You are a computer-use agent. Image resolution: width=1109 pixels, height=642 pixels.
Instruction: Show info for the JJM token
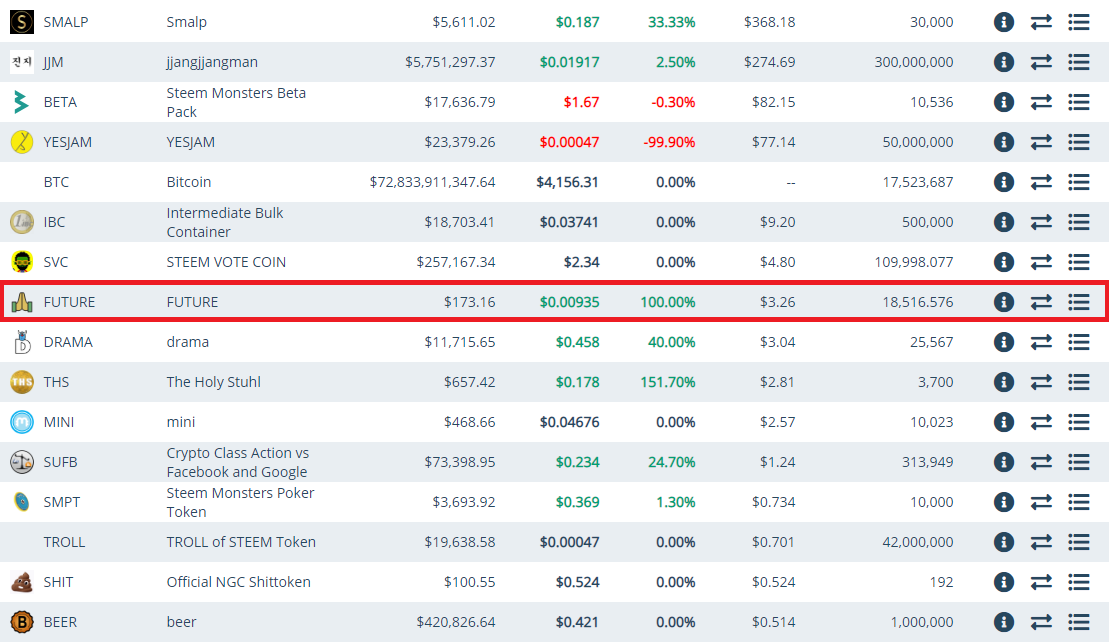pyautogui.click(x=1003, y=62)
